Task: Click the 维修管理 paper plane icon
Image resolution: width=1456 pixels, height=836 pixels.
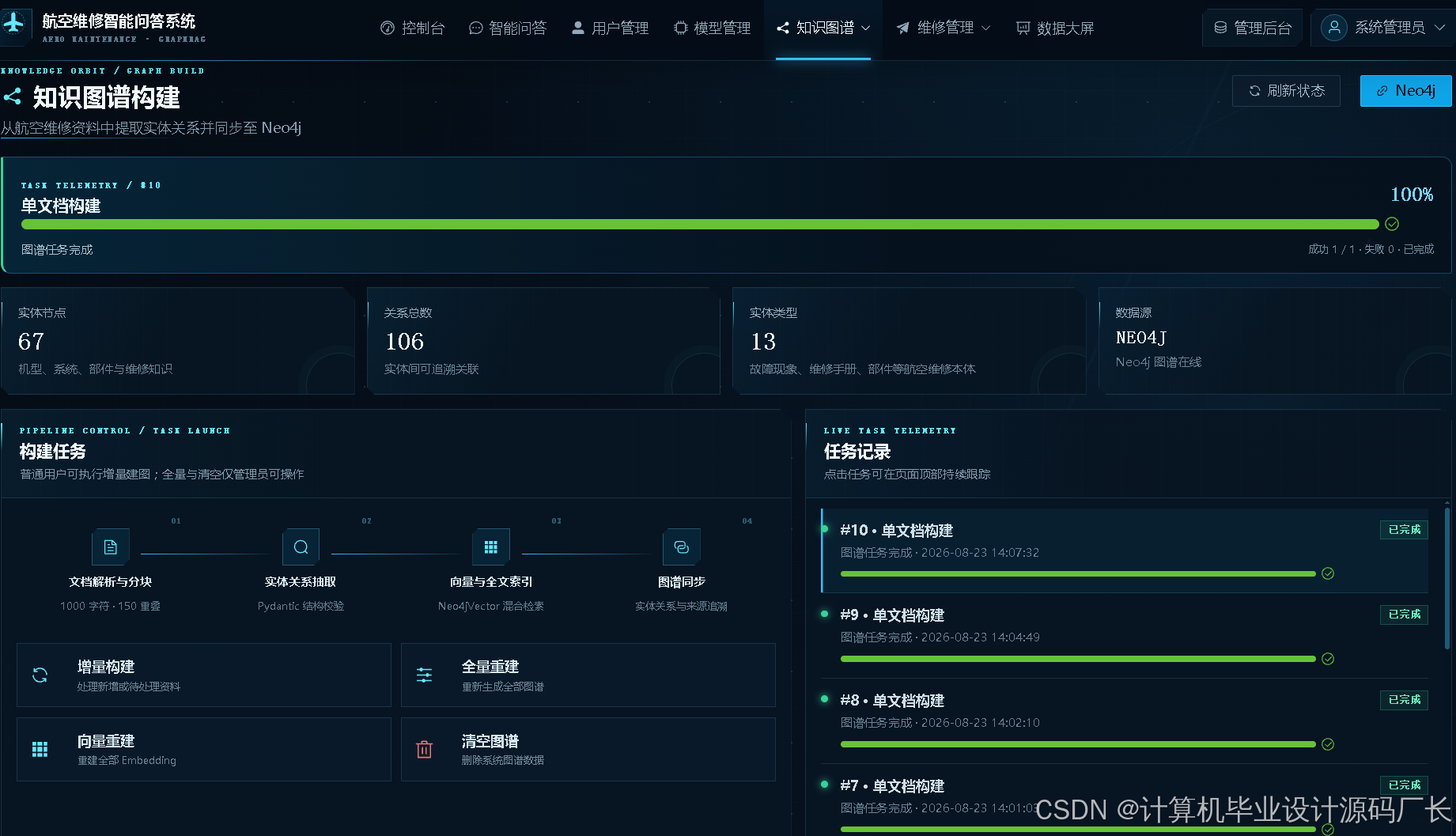Action: (902, 28)
